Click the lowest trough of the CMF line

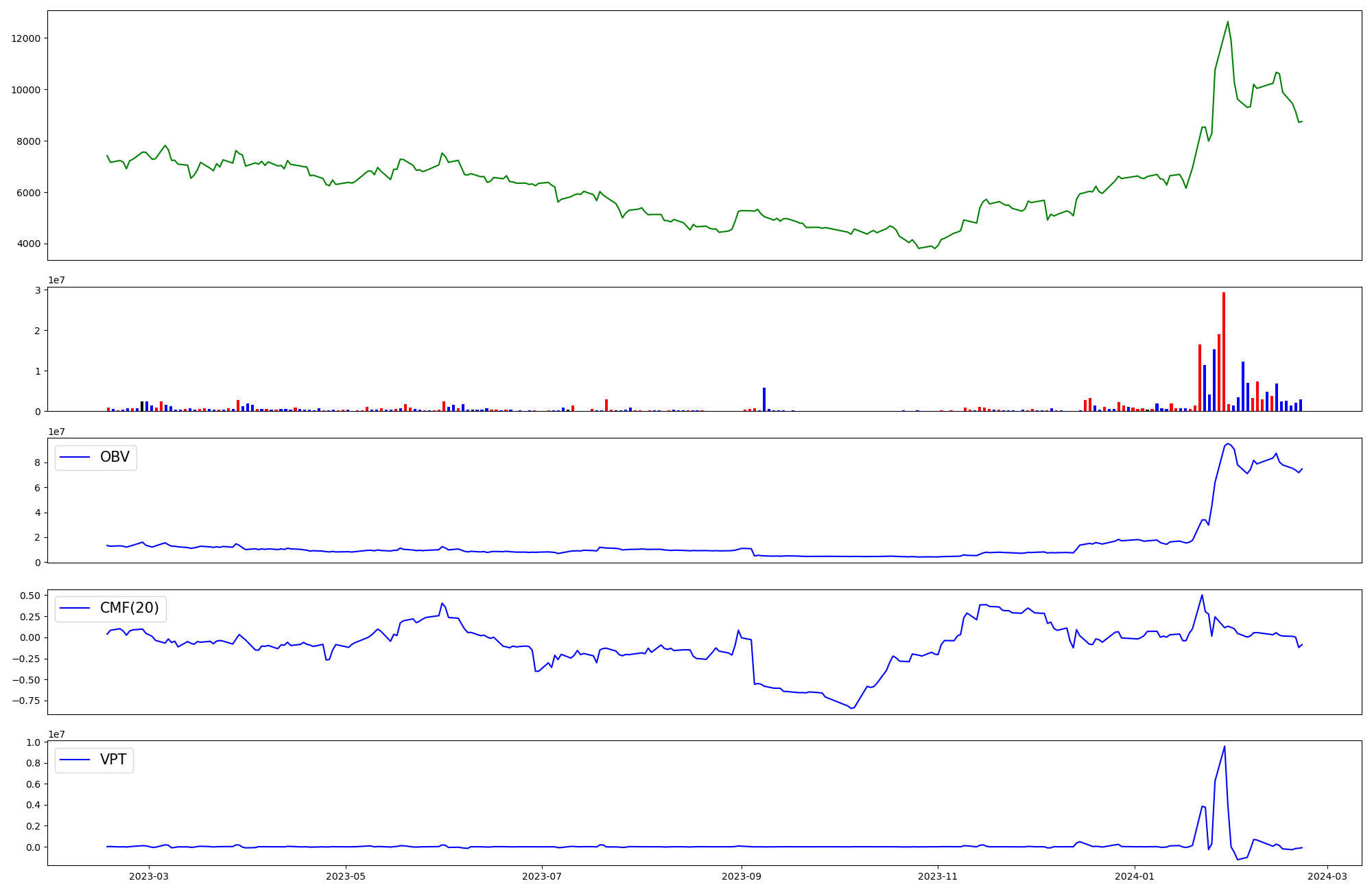(851, 708)
